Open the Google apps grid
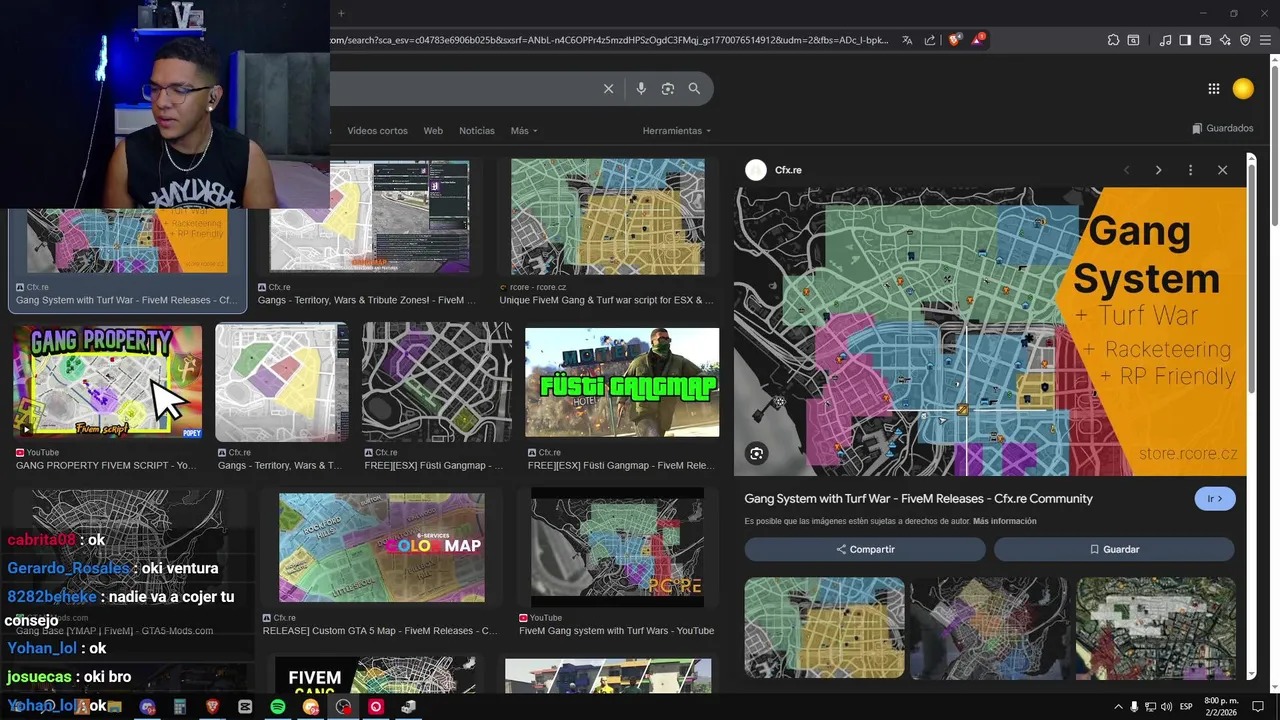This screenshot has height=720, width=1280. pyautogui.click(x=1213, y=89)
